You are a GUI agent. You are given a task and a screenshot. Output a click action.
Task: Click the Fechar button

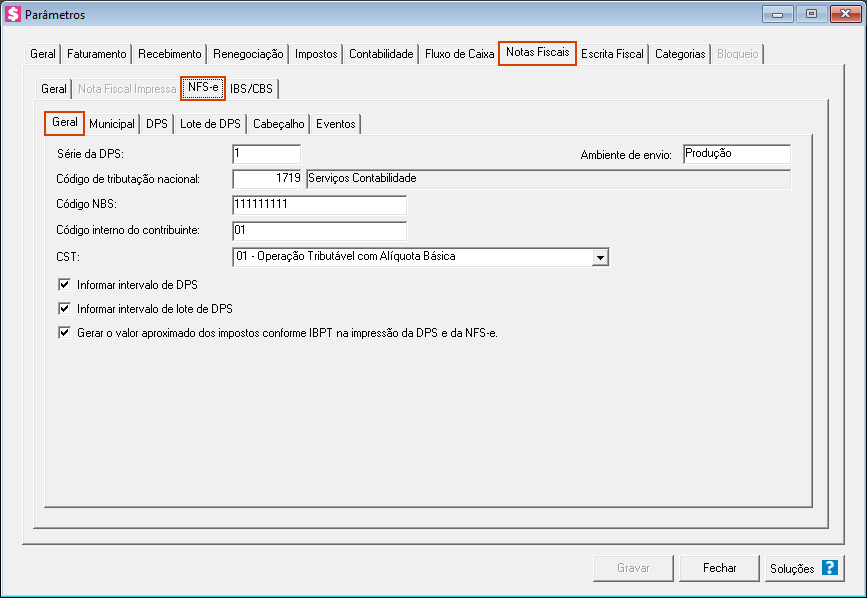point(719,568)
